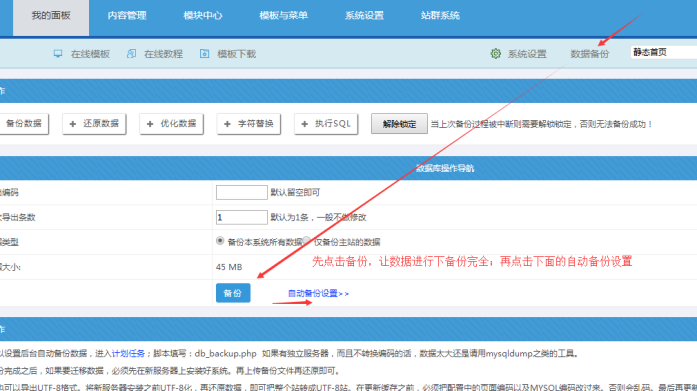The width and height of the screenshot is (697, 391).
Task: Click the 系统设置 gear icon
Action: tap(496, 54)
